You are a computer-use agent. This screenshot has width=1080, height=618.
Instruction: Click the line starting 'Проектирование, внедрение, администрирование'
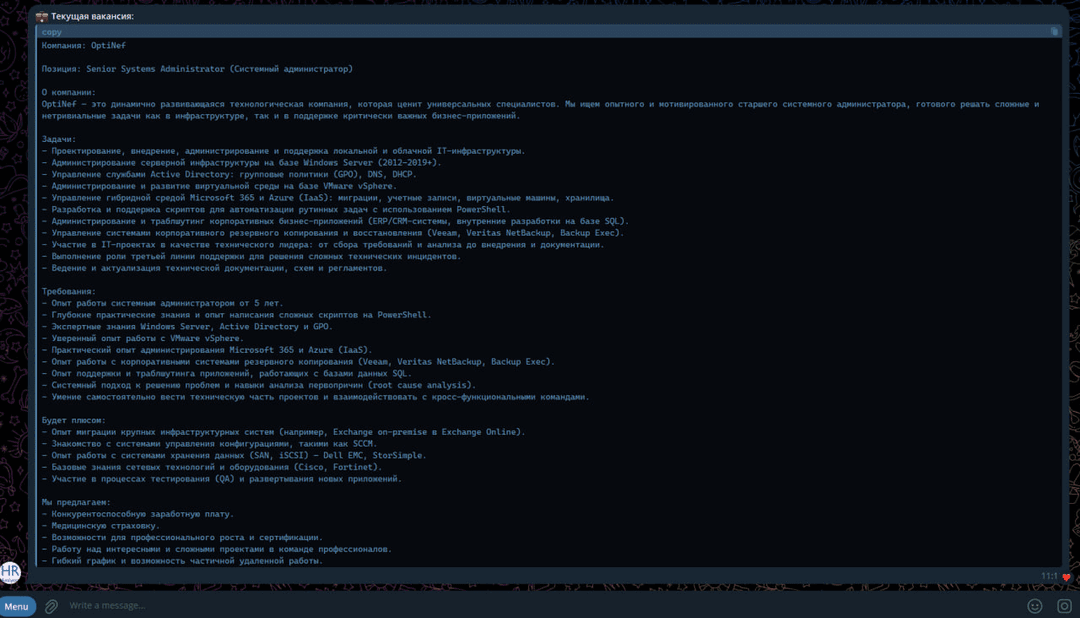[283, 151]
